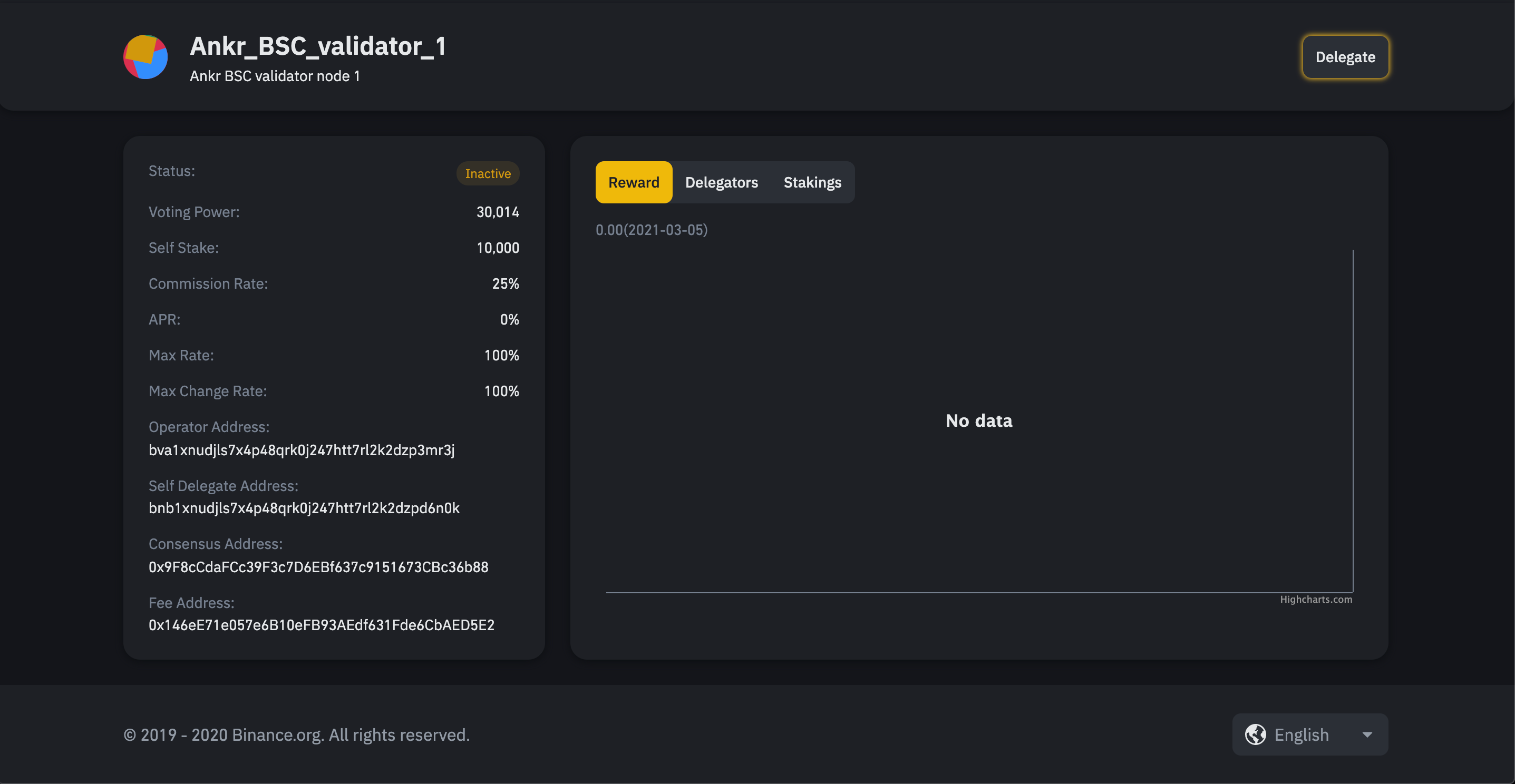Click the Max Change Rate: label
This screenshot has width=1515, height=784.
207,391
